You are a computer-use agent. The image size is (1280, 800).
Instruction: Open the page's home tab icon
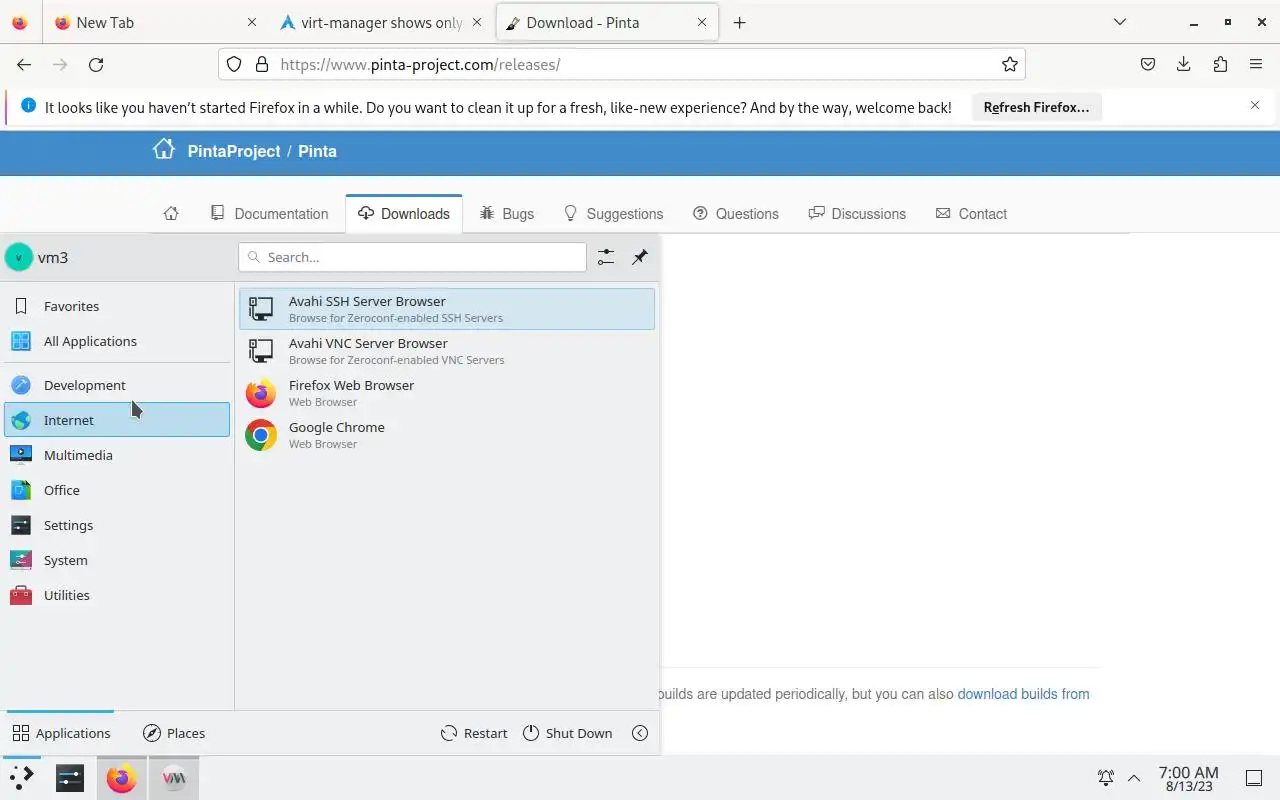click(171, 213)
